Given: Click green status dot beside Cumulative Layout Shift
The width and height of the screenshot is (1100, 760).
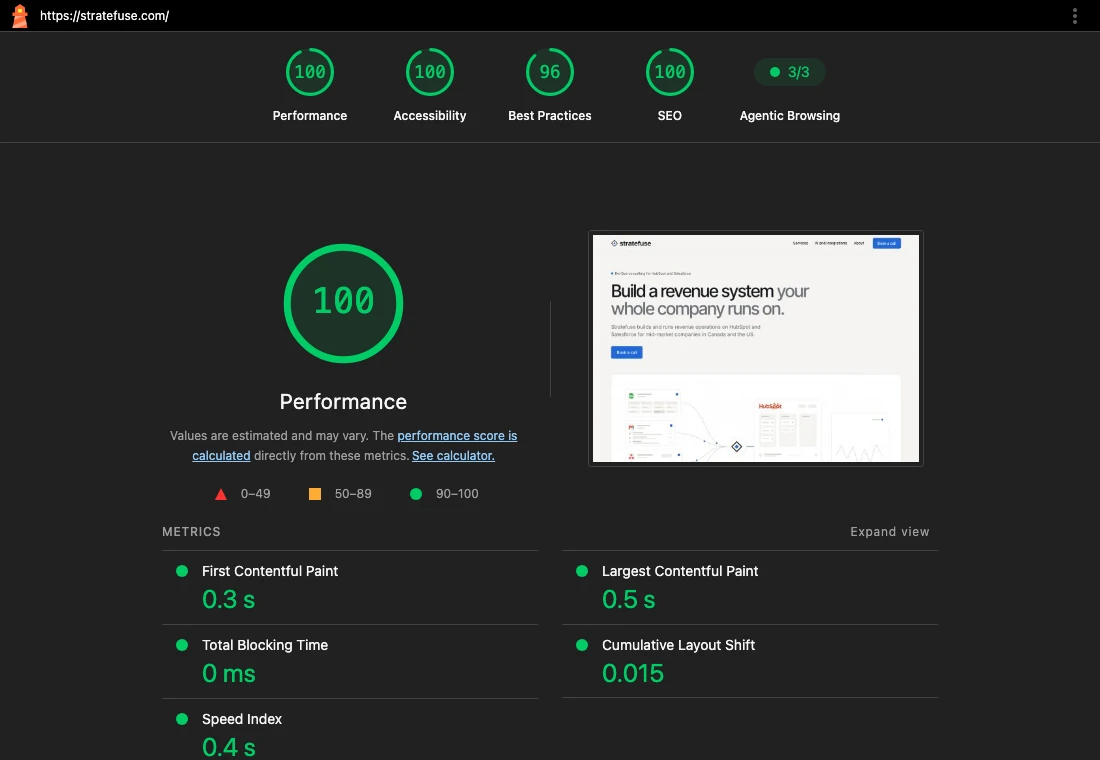Looking at the screenshot, I should [x=582, y=645].
